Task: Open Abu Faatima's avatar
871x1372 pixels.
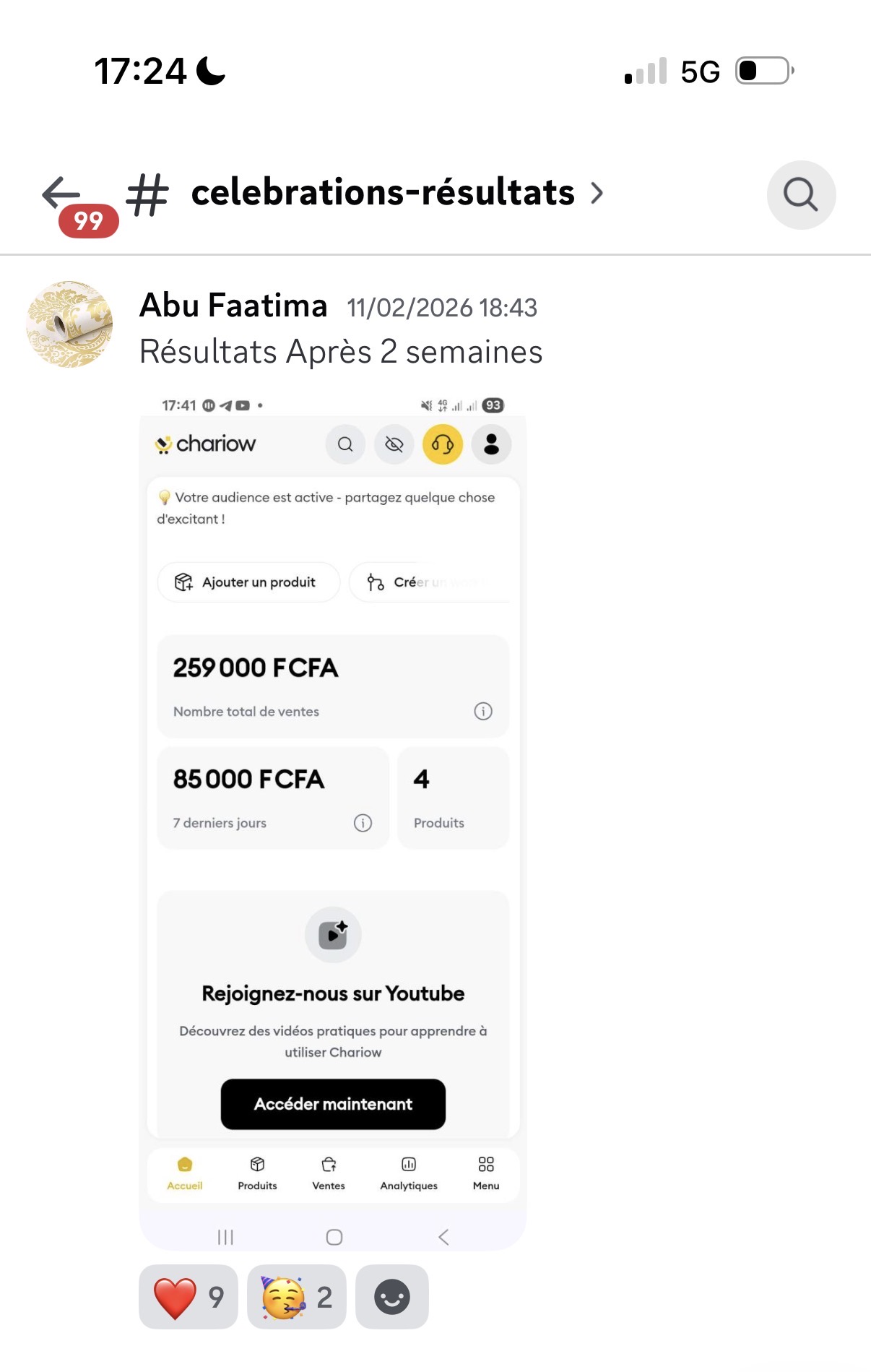Action: pyautogui.click(x=69, y=324)
